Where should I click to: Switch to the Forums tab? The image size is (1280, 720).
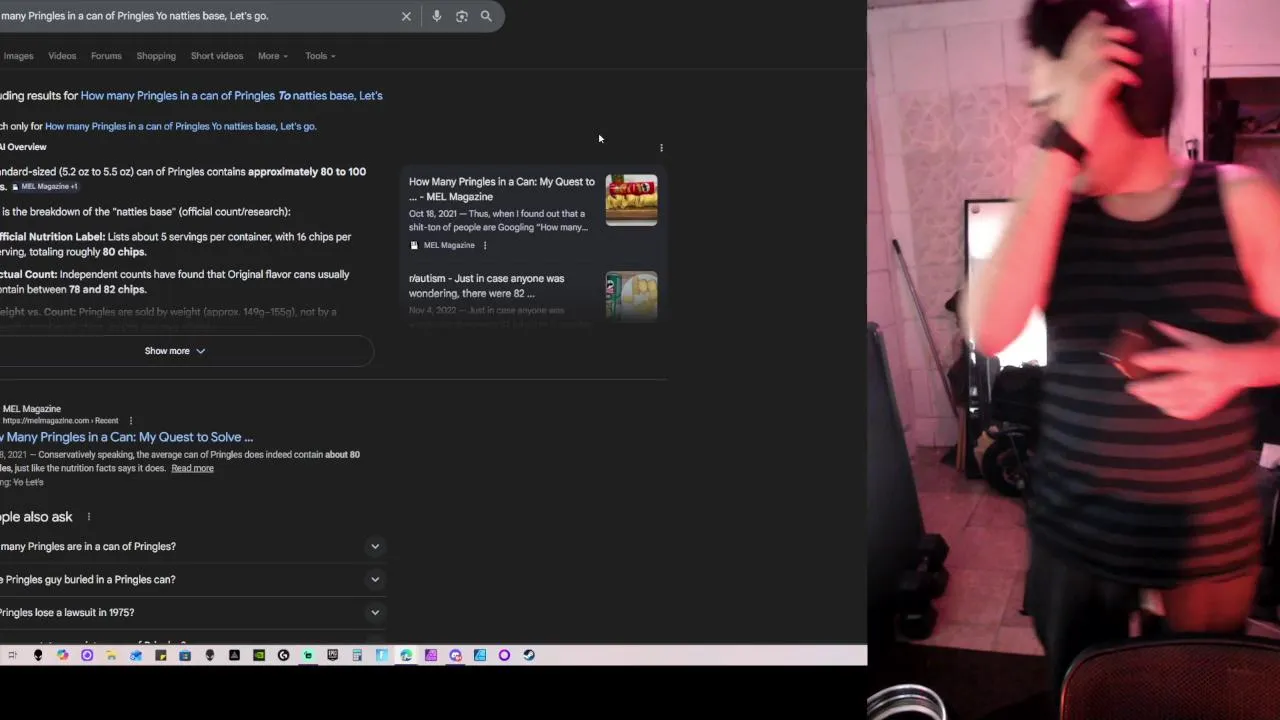106,56
